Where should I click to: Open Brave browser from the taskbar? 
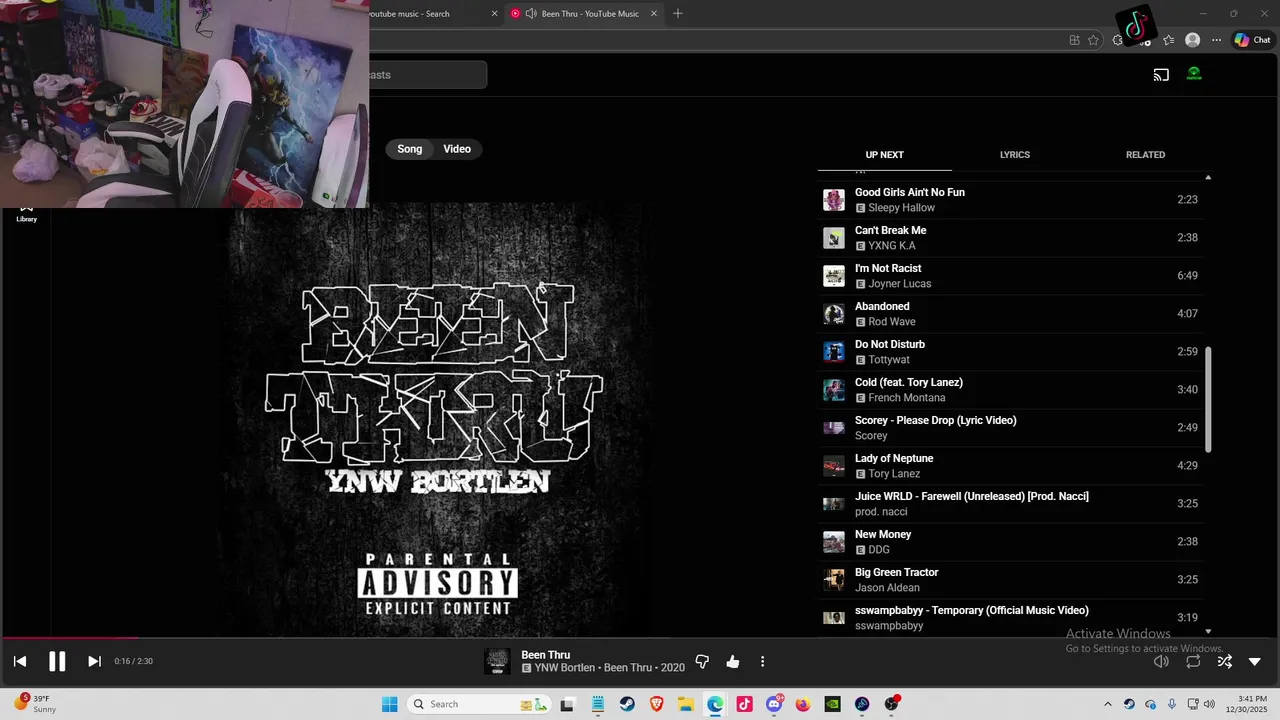pos(656,704)
